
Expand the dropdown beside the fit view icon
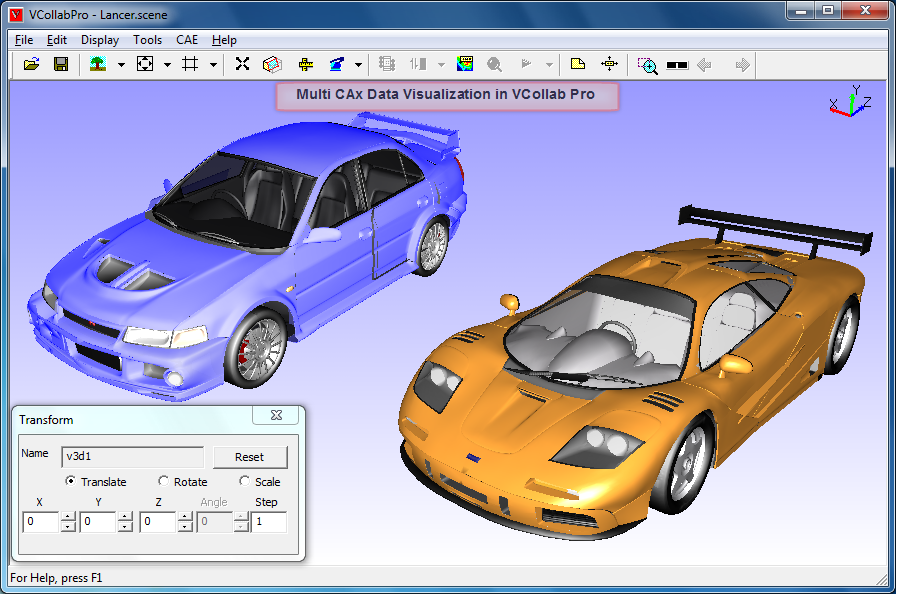coord(167,65)
